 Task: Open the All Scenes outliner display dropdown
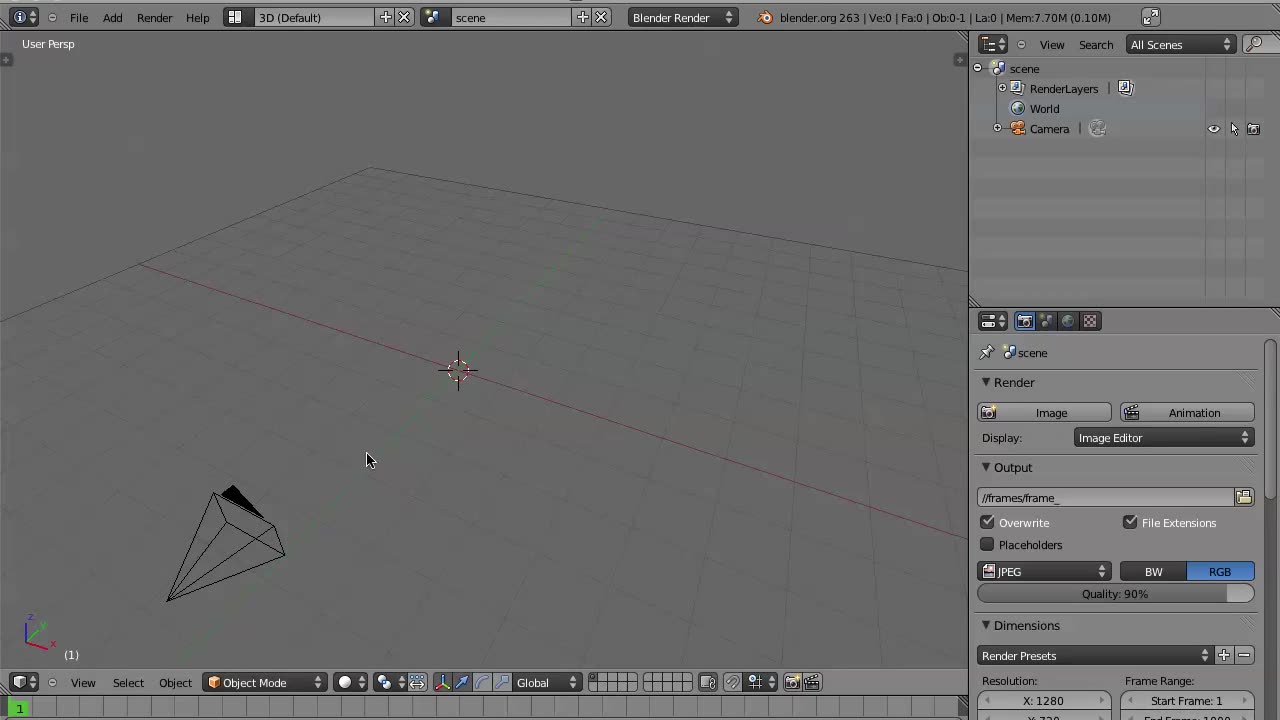point(1181,44)
